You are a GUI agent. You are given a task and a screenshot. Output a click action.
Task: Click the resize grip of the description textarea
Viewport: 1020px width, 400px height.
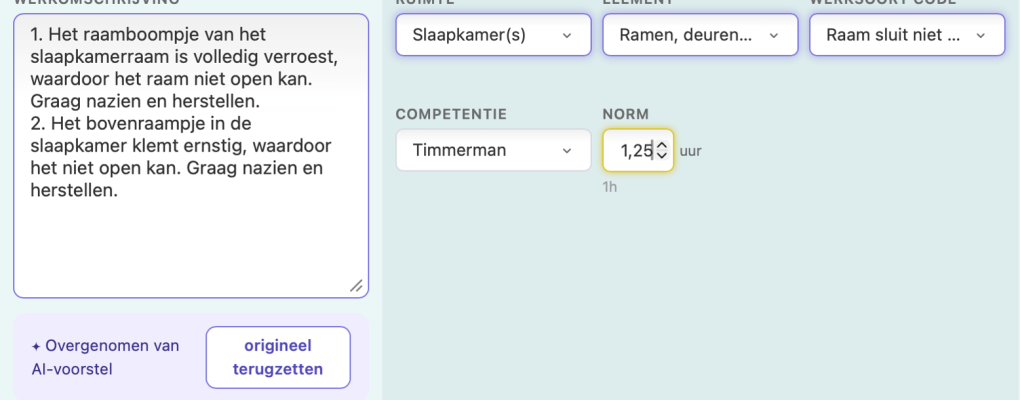coord(356,286)
